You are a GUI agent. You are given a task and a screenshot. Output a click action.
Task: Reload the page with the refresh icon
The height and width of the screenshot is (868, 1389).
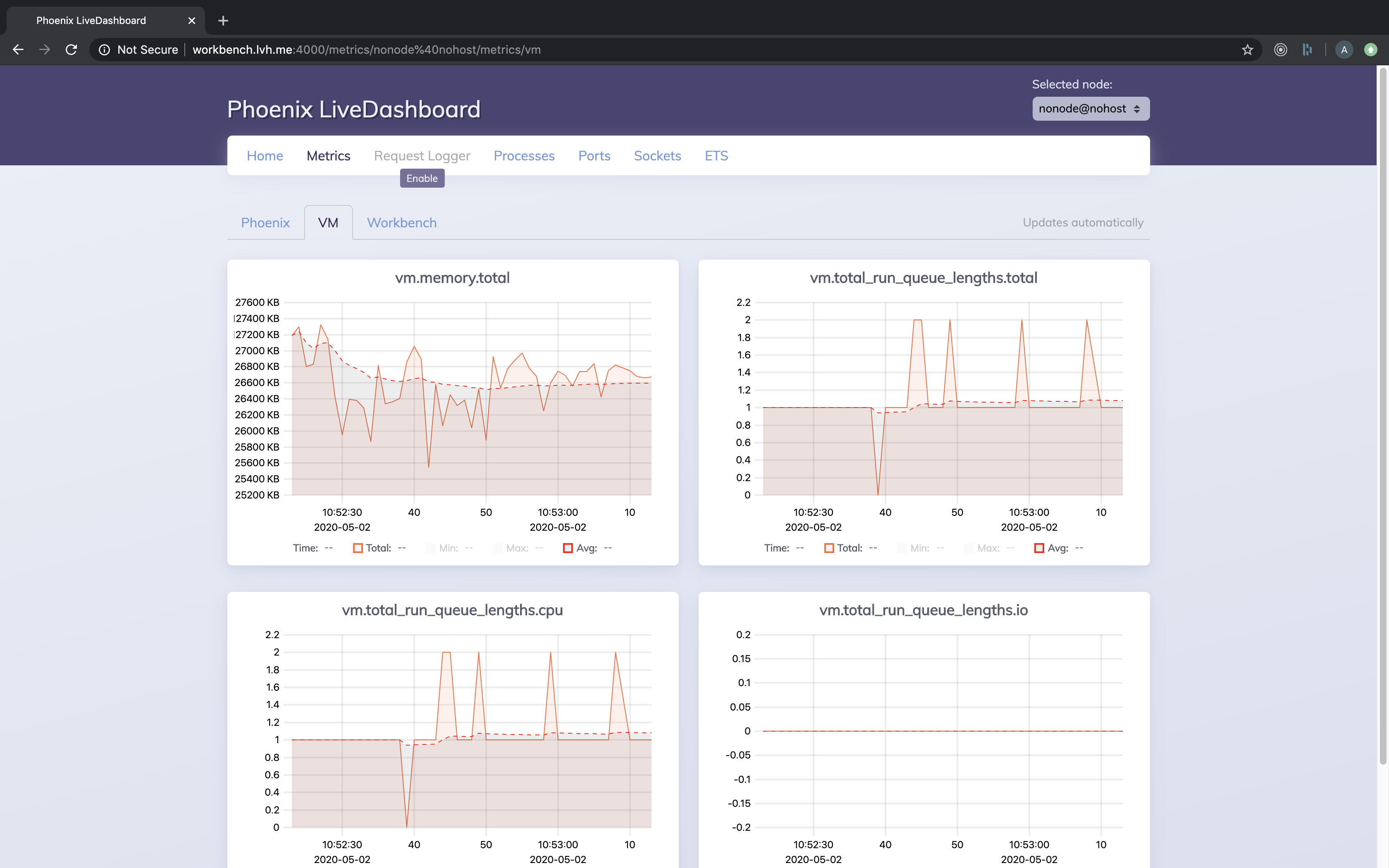(x=71, y=50)
